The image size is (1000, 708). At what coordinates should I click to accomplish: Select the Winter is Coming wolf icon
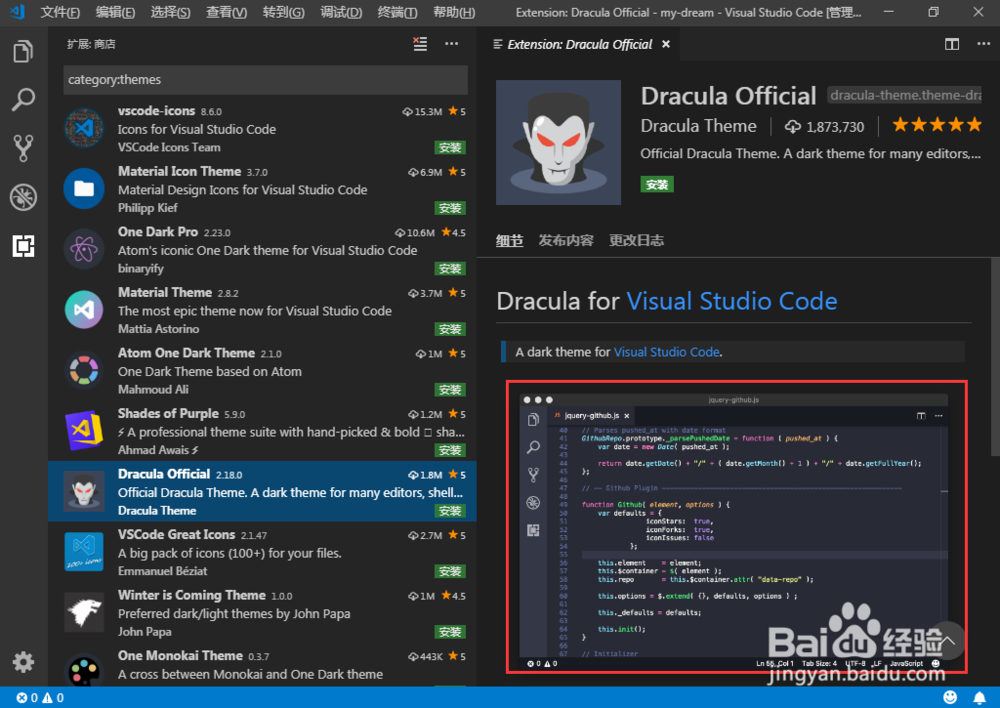point(84,612)
